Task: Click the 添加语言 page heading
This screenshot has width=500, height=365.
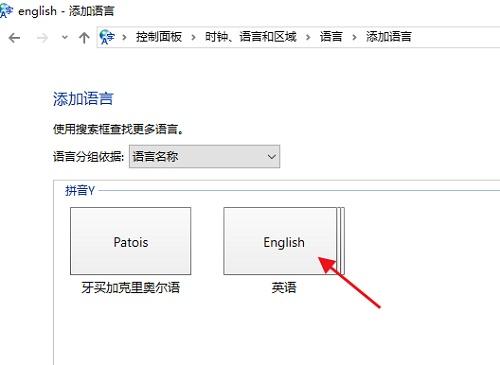Action: (83, 99)
